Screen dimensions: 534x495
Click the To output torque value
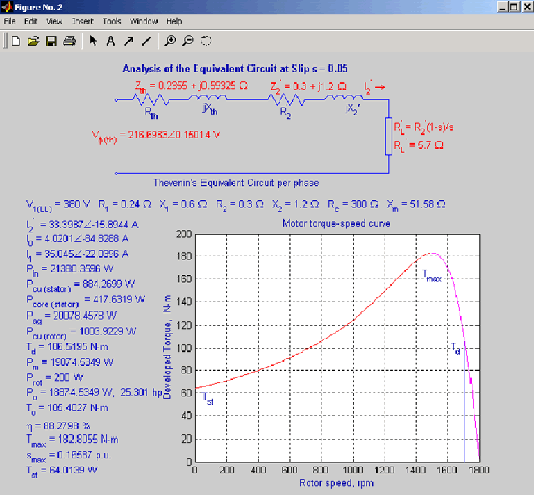pos(67,408)
